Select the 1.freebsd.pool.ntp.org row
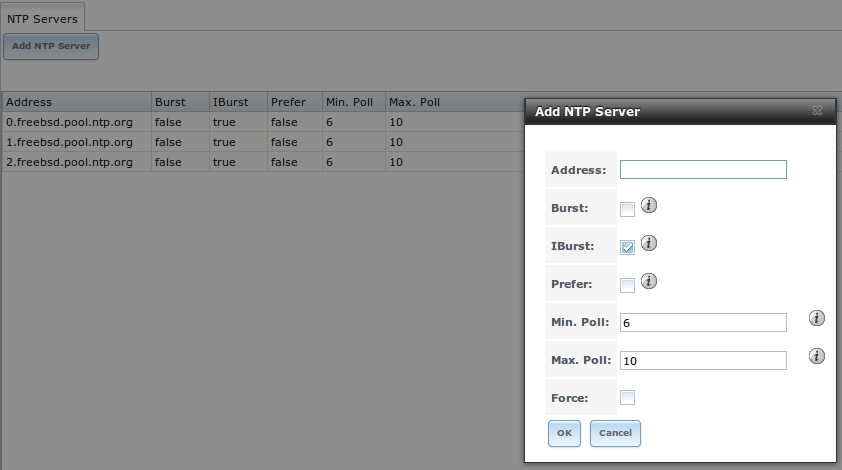This screenshot has width=842, height=470. tap(263, 142)
